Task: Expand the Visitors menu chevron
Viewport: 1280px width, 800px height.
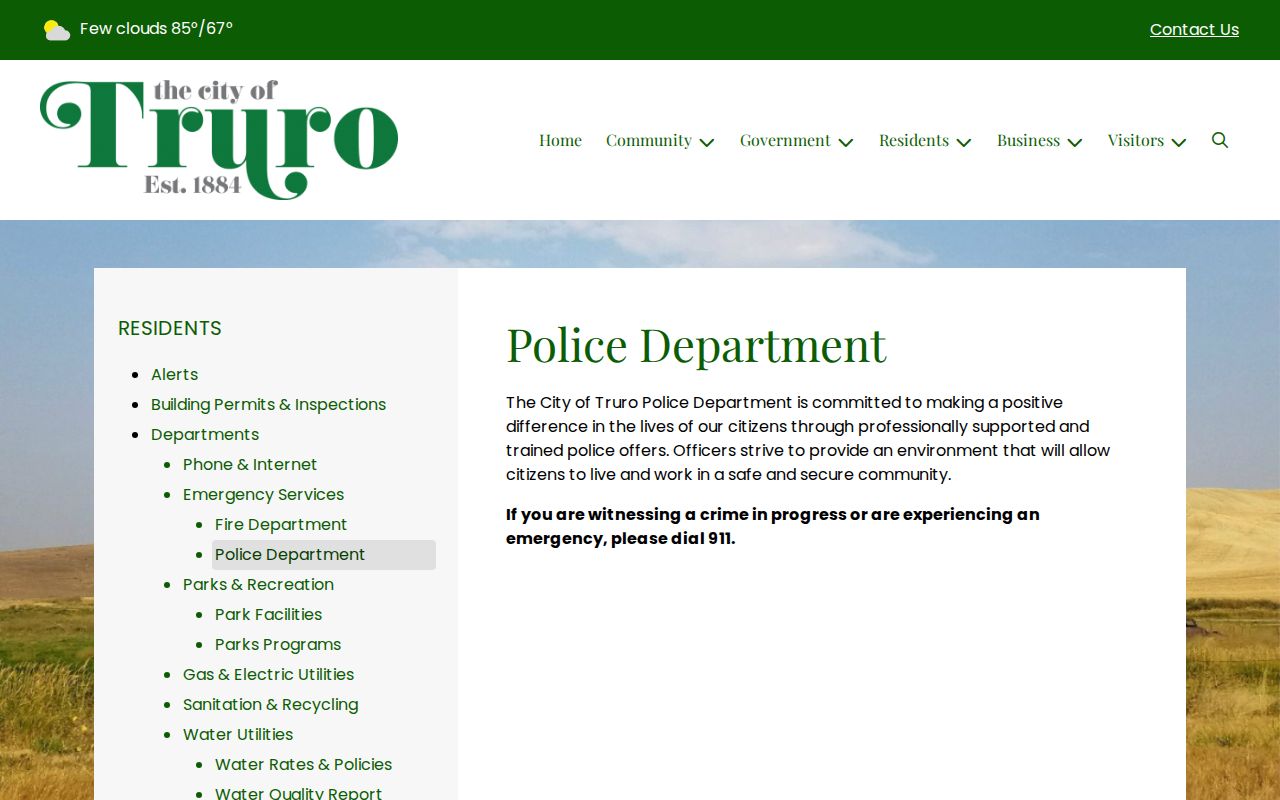Action: pyautogui.click(x=1179, y=142)
